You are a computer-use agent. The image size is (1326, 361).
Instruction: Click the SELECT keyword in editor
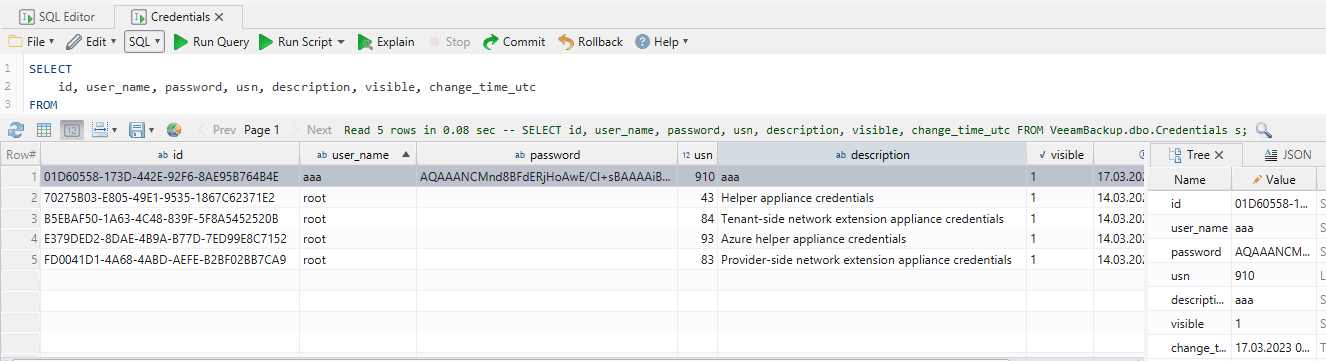tap(51, 69)
